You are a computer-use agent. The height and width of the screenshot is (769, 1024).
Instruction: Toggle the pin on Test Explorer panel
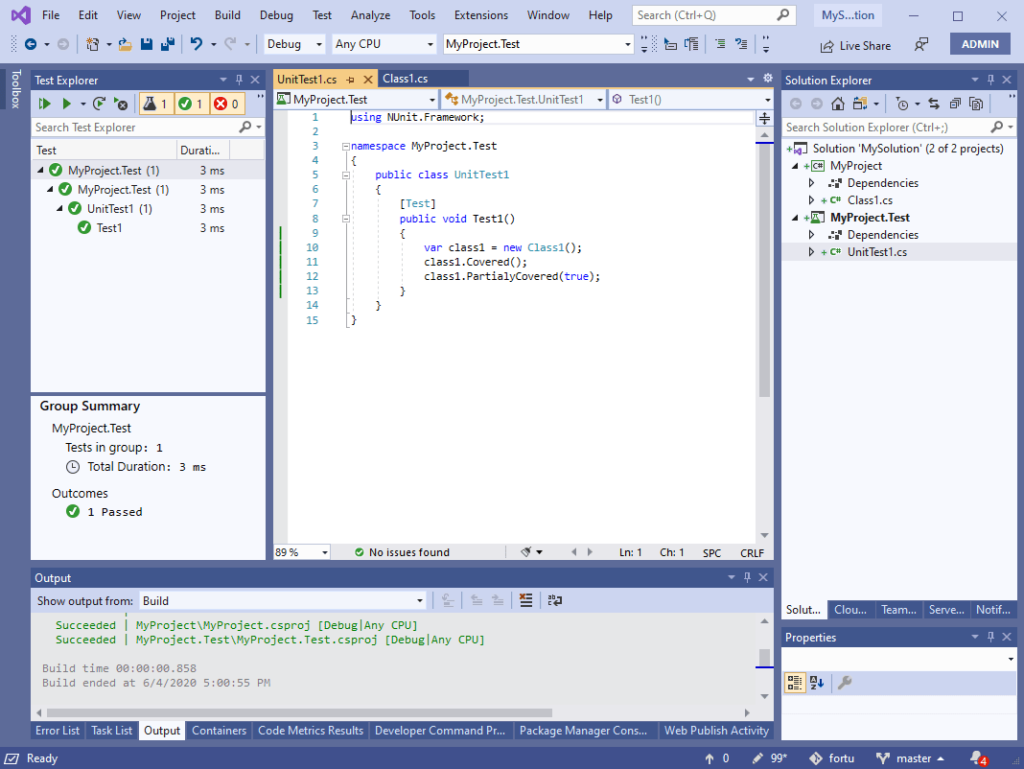coord(240,79)
